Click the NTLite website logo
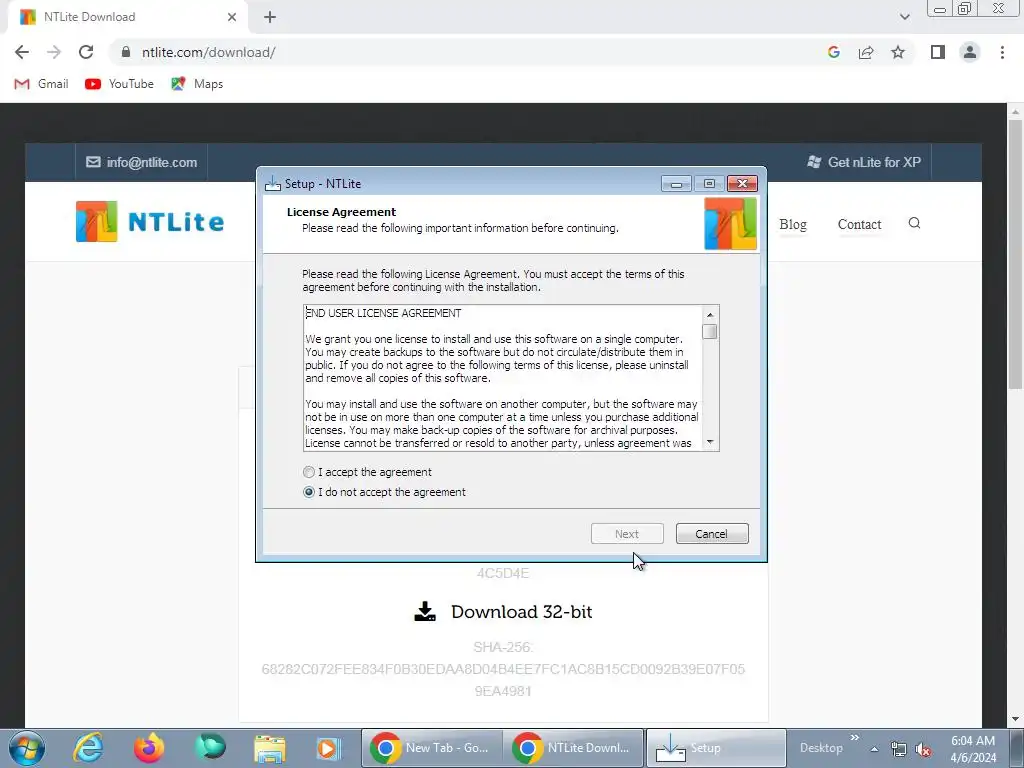 [150, 221]
